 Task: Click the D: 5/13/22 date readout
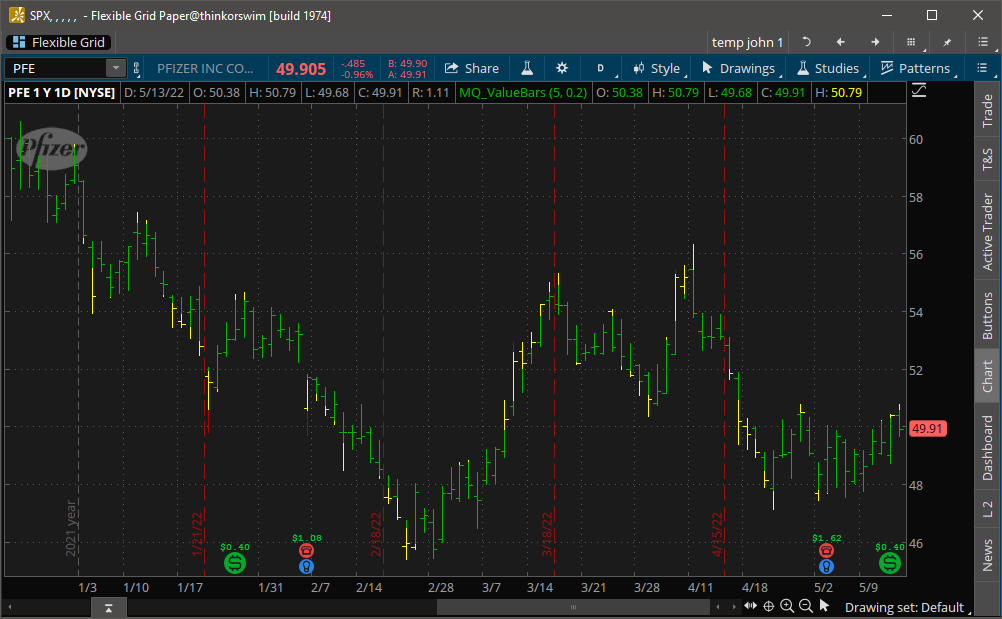click(154, 93)
